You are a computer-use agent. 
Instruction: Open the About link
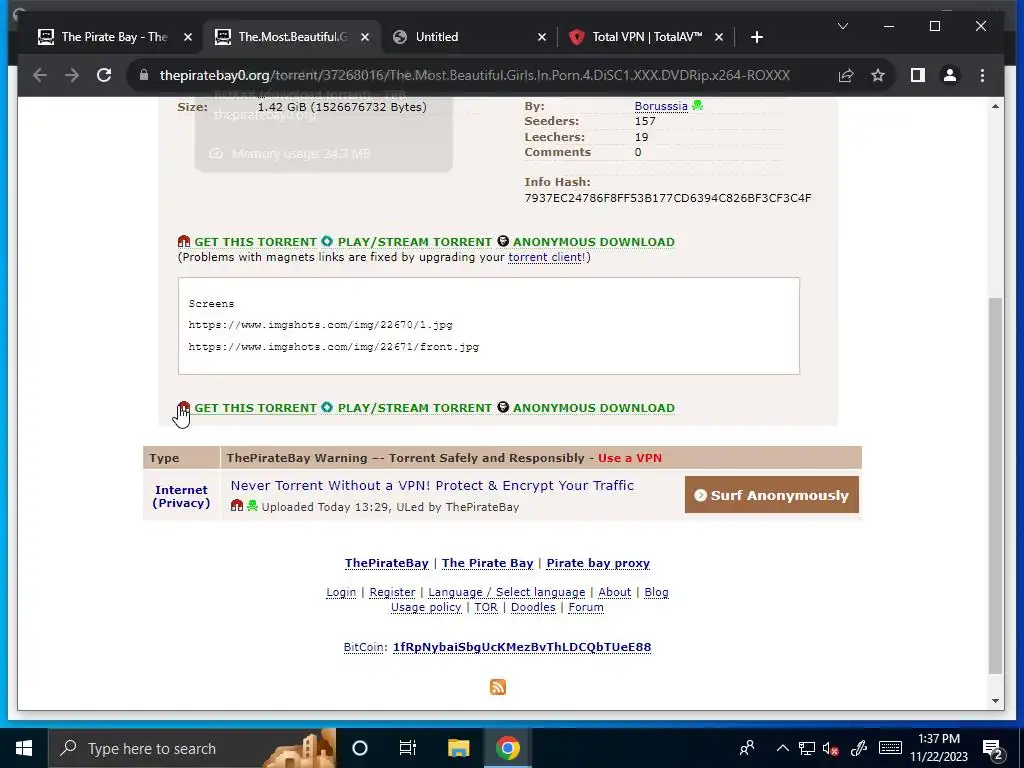(615, 592)
